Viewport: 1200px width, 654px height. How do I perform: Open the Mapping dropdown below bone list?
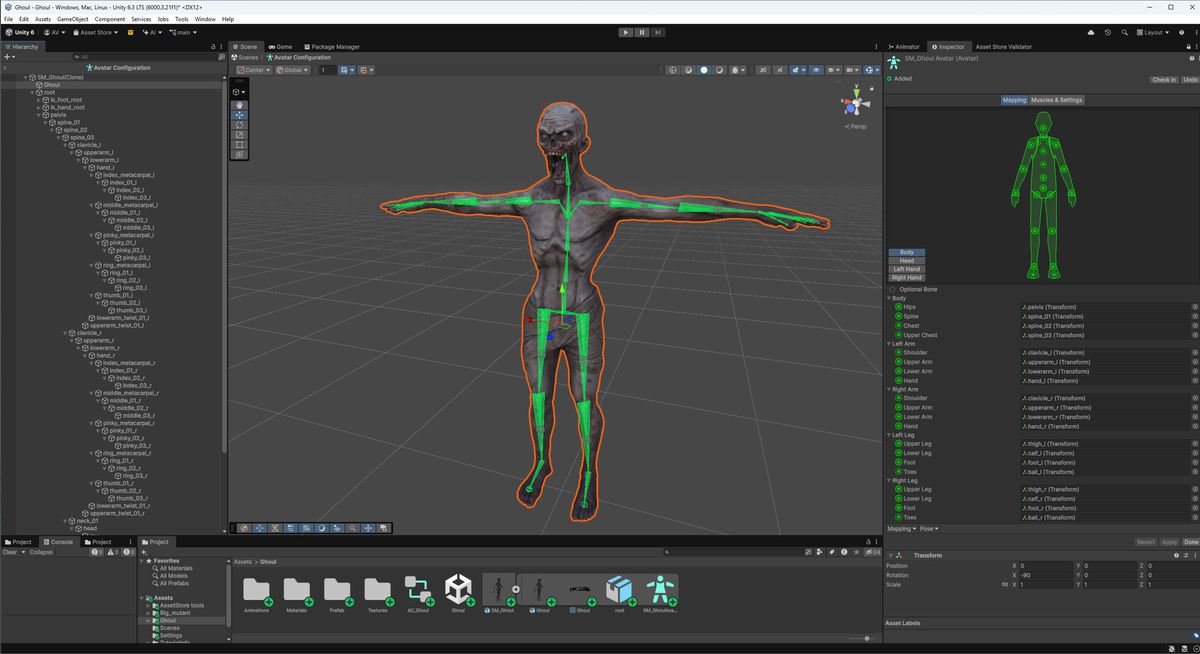pos(900,528)
